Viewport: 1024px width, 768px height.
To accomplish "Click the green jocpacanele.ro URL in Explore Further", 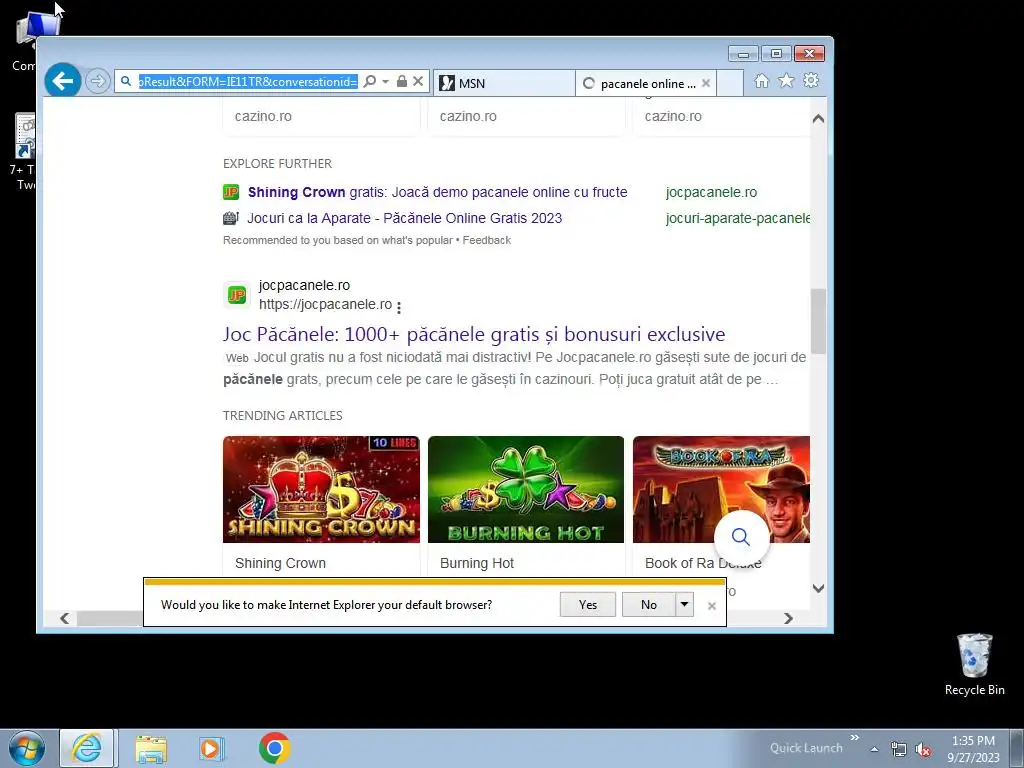I will [x=711, y=192].
